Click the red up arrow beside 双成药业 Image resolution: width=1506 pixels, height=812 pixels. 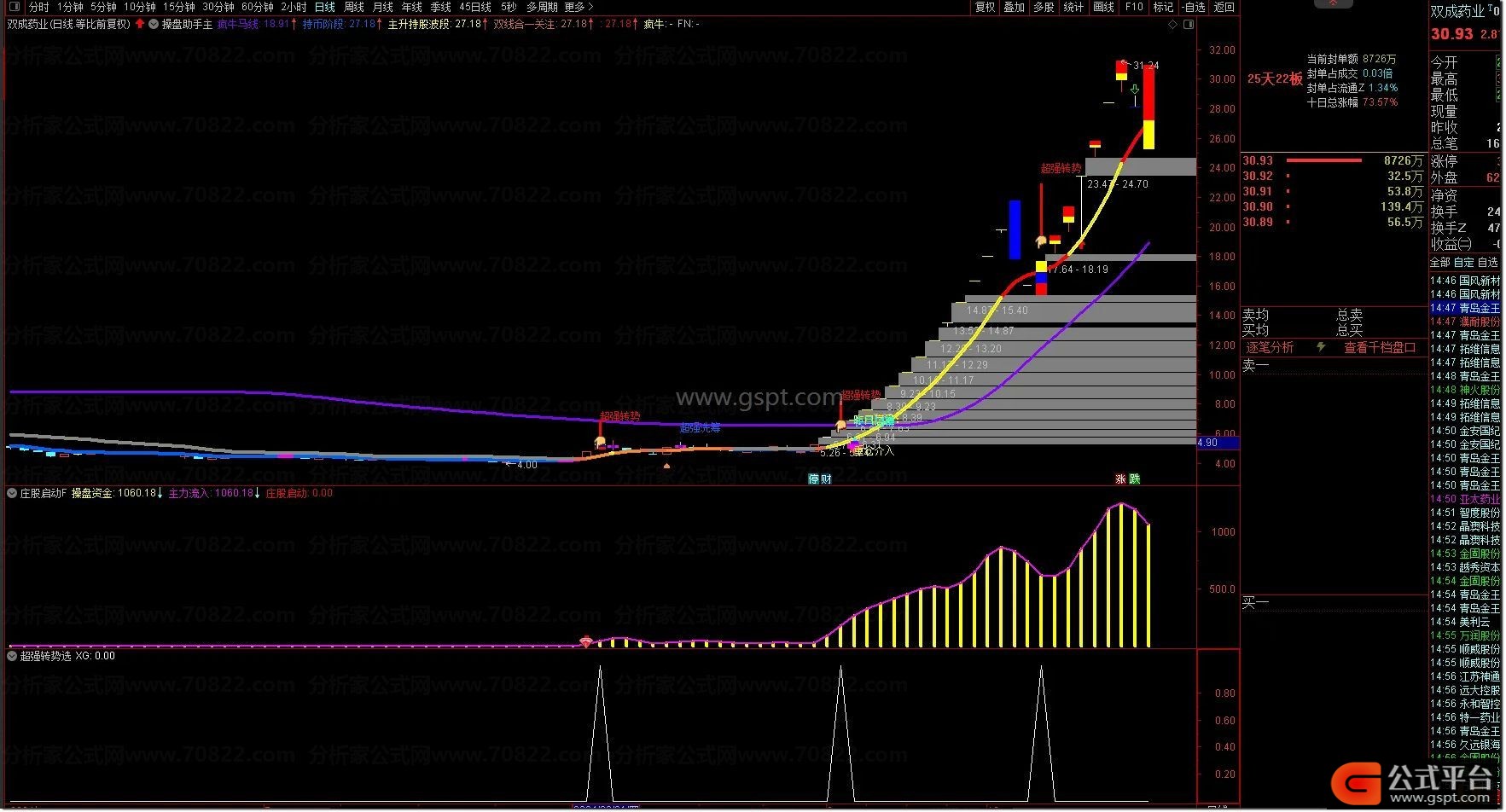pos(140,24)
